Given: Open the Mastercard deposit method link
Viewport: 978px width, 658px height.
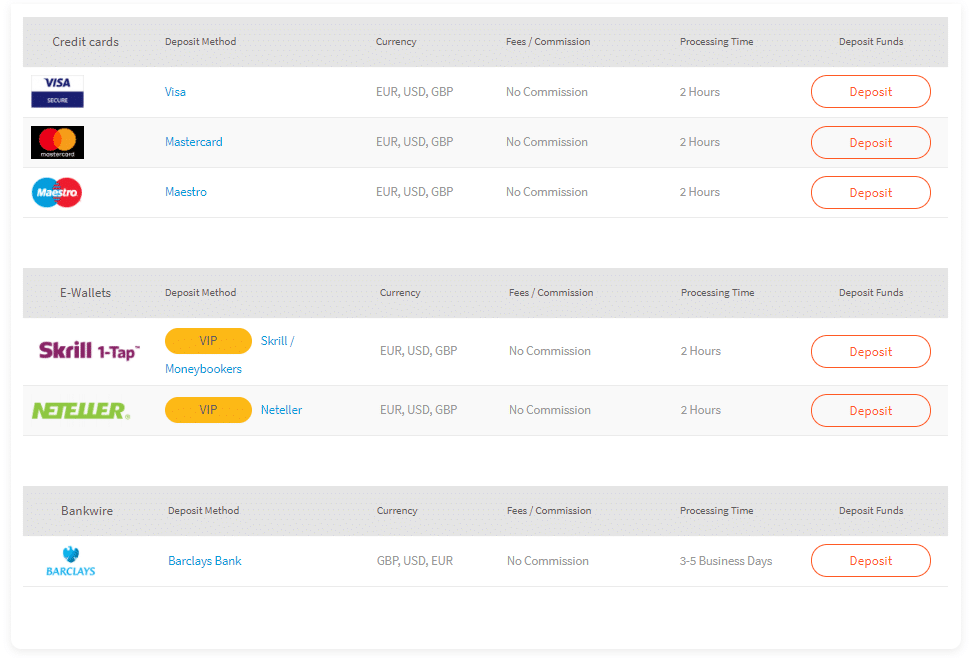Looking at the screenshot, I should (x=193, y=142).
